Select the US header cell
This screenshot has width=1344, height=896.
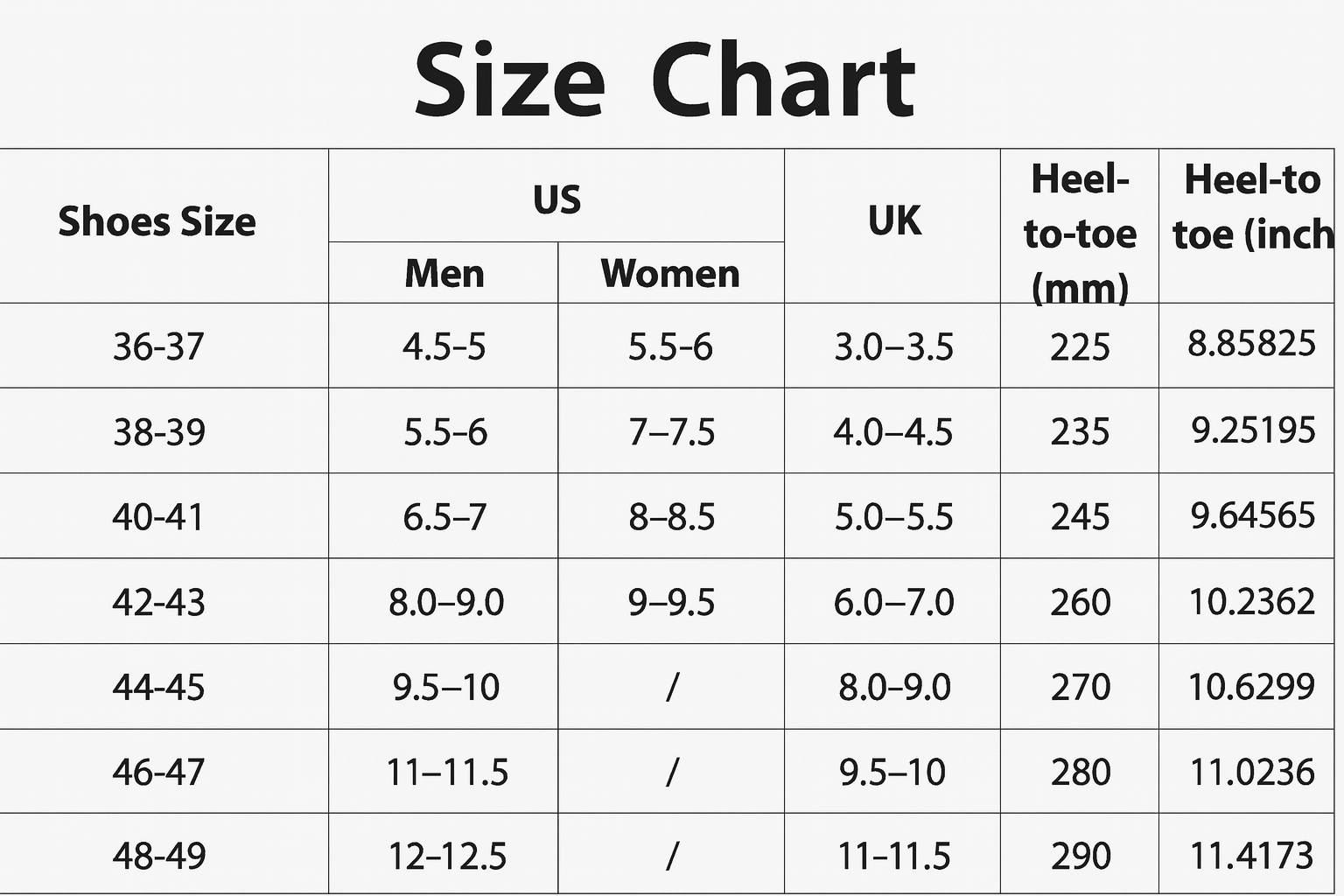(x=556, y=199)
